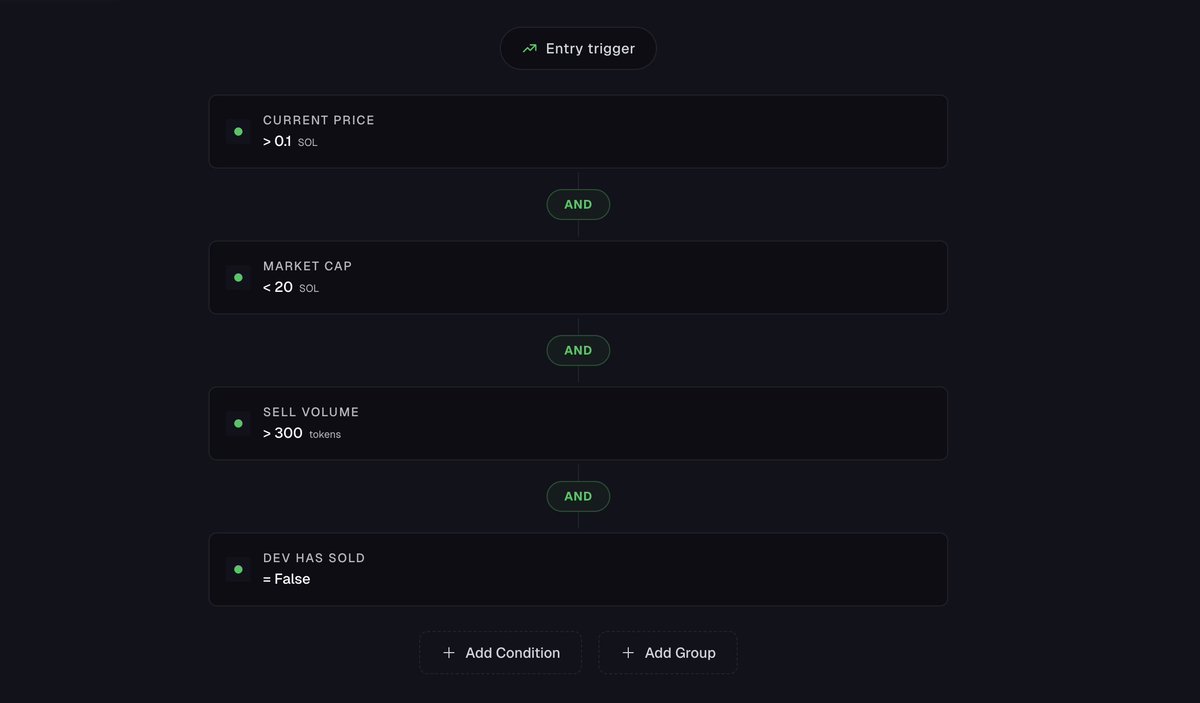The width and height of the screenshot is (1200, 703).
Task: Click the plus icon on Add Condition
Action: pyautogui.click(x=448, y=653)
